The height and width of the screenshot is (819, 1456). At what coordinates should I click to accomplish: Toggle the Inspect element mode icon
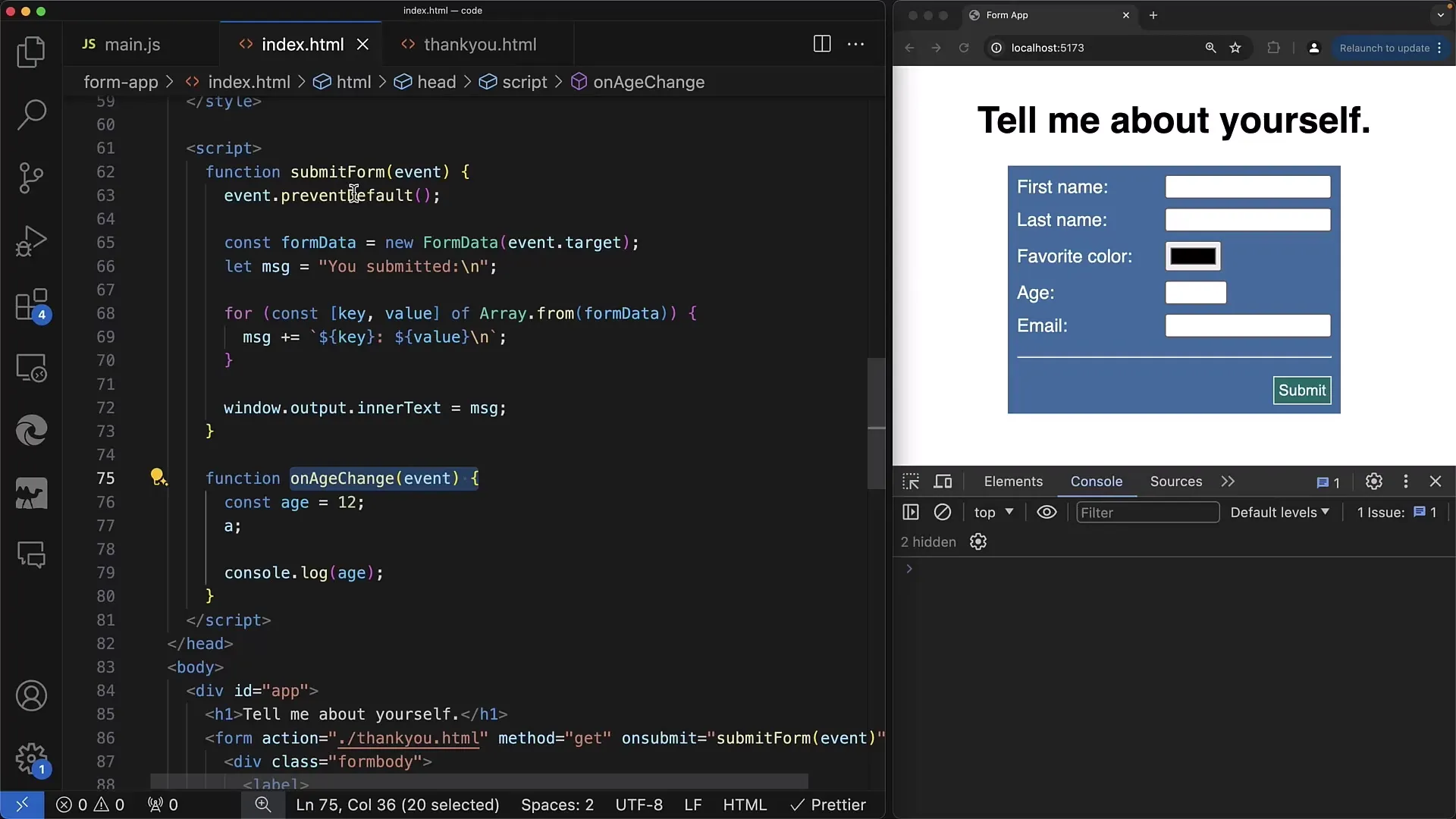(909, 481)
